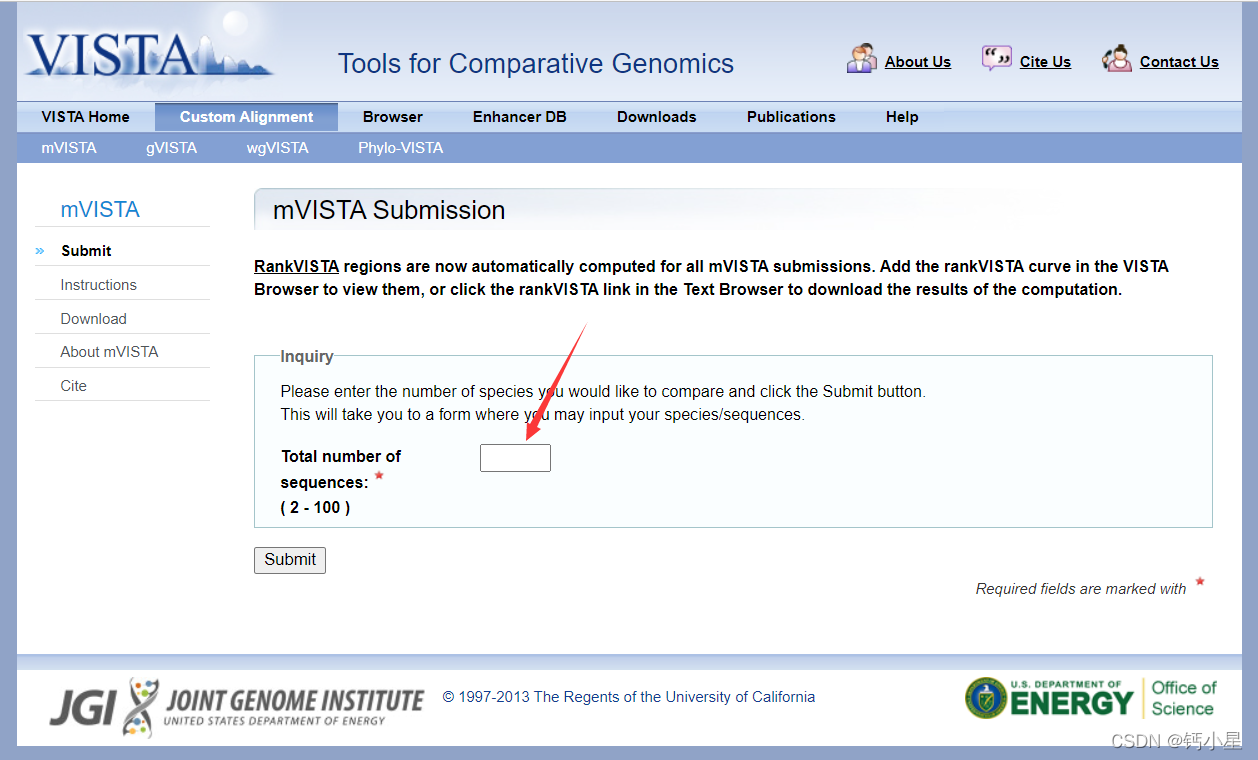Open Instructions in the mVISTA sidebar
This screenshot has height=760, width=1258.
tap(98, 285)
